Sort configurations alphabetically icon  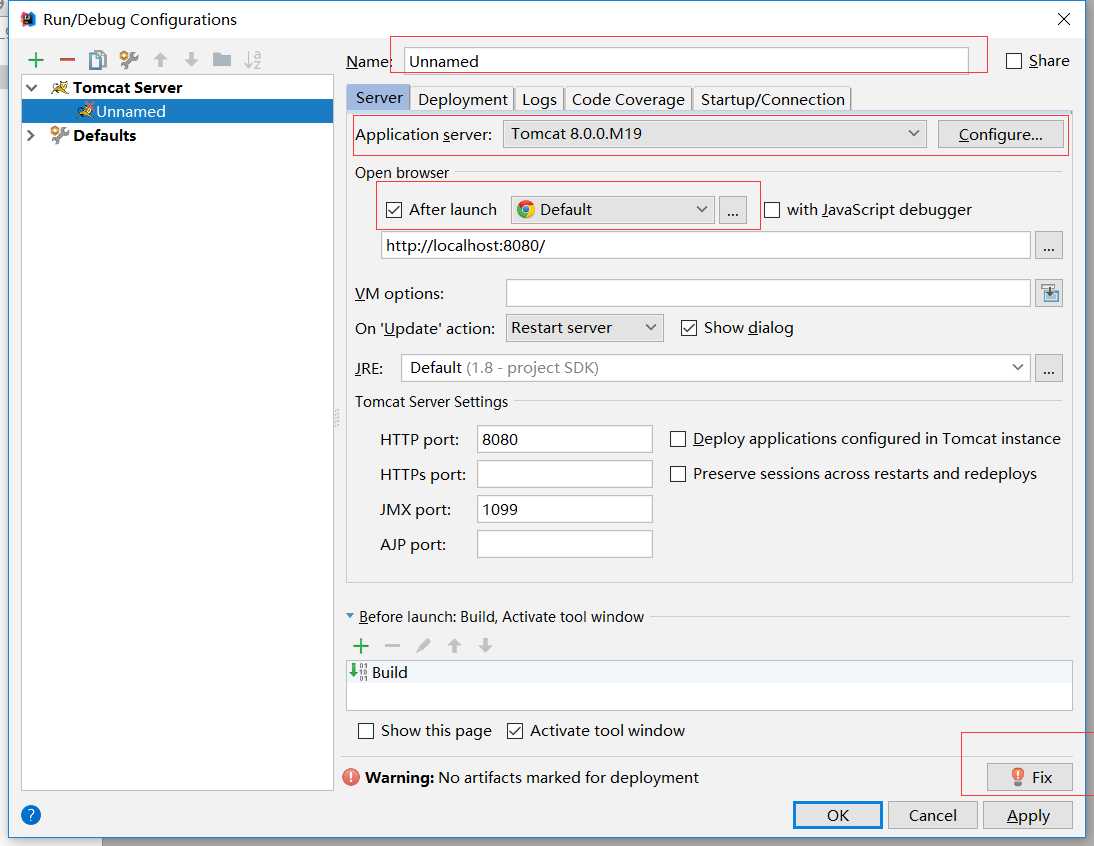(253, 60)
